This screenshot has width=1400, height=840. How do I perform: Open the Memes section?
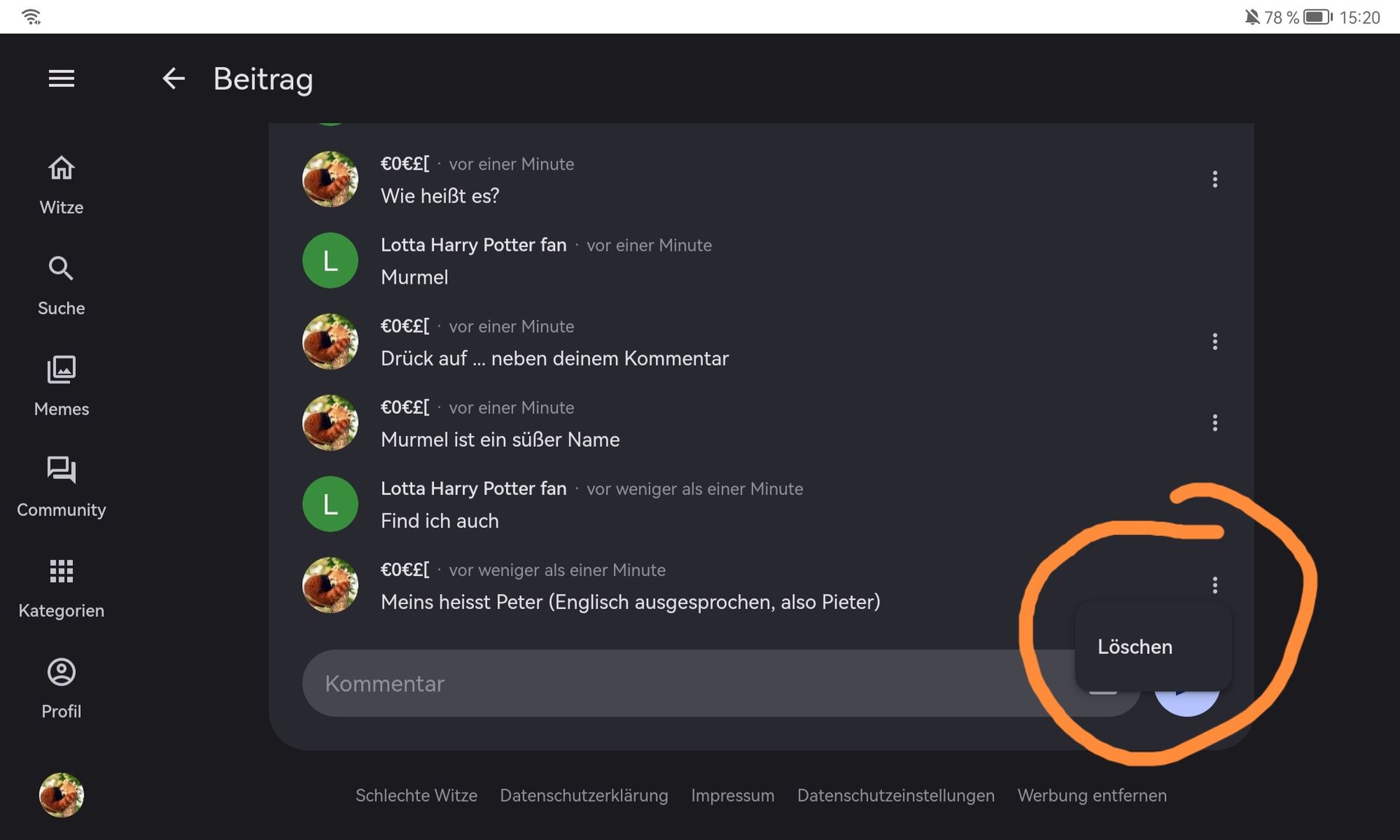click(61, 386)
